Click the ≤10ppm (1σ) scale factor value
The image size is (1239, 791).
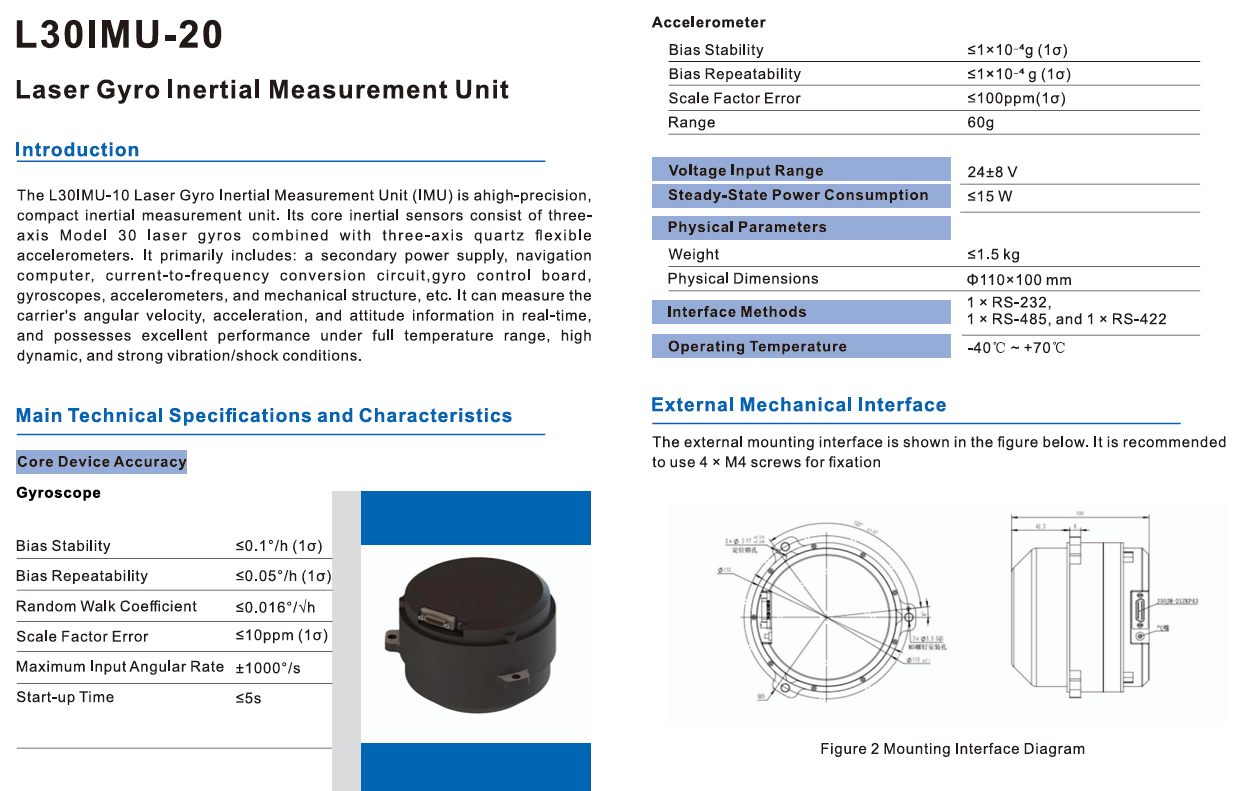(x=282, y=636)
